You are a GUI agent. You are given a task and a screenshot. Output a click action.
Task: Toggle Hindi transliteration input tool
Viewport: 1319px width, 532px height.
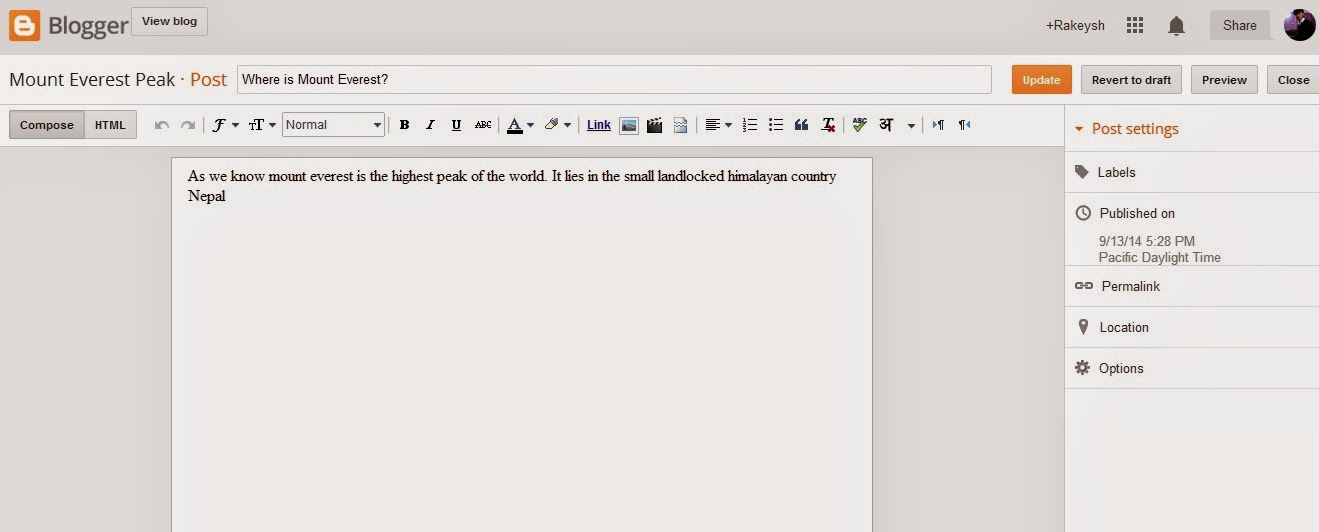886,125
